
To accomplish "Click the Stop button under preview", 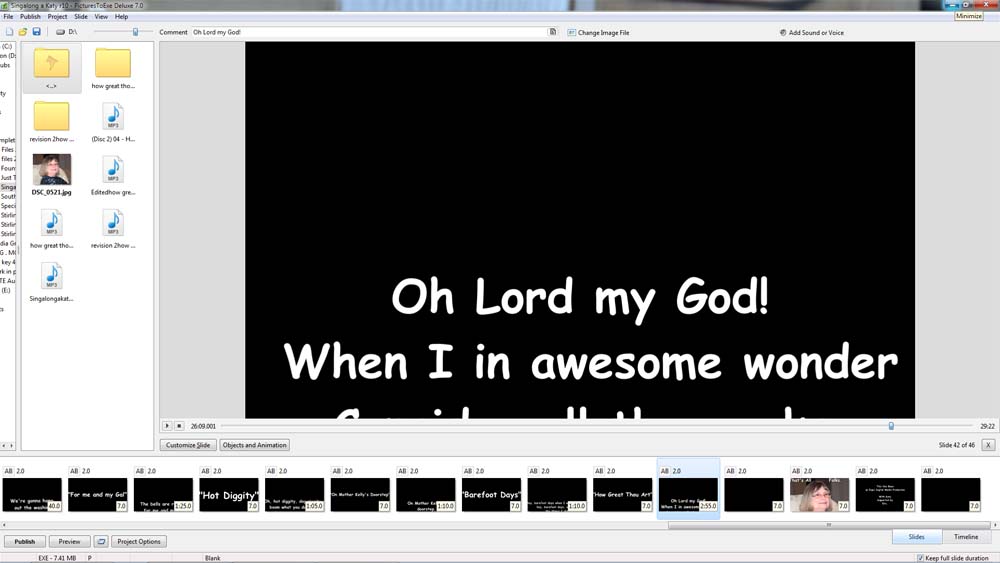I will tap(179, 426).
